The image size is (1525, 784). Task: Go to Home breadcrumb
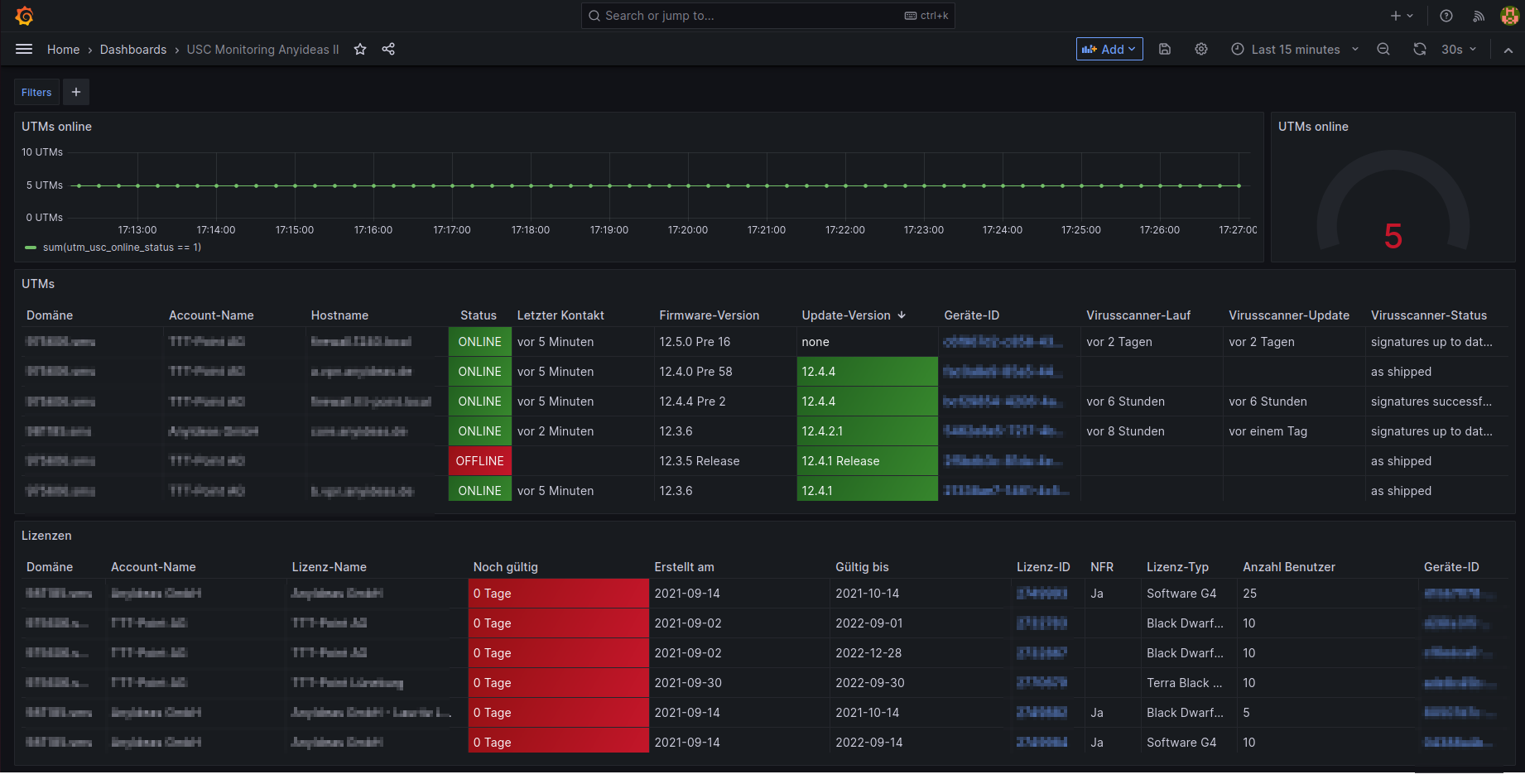(63, 50)
